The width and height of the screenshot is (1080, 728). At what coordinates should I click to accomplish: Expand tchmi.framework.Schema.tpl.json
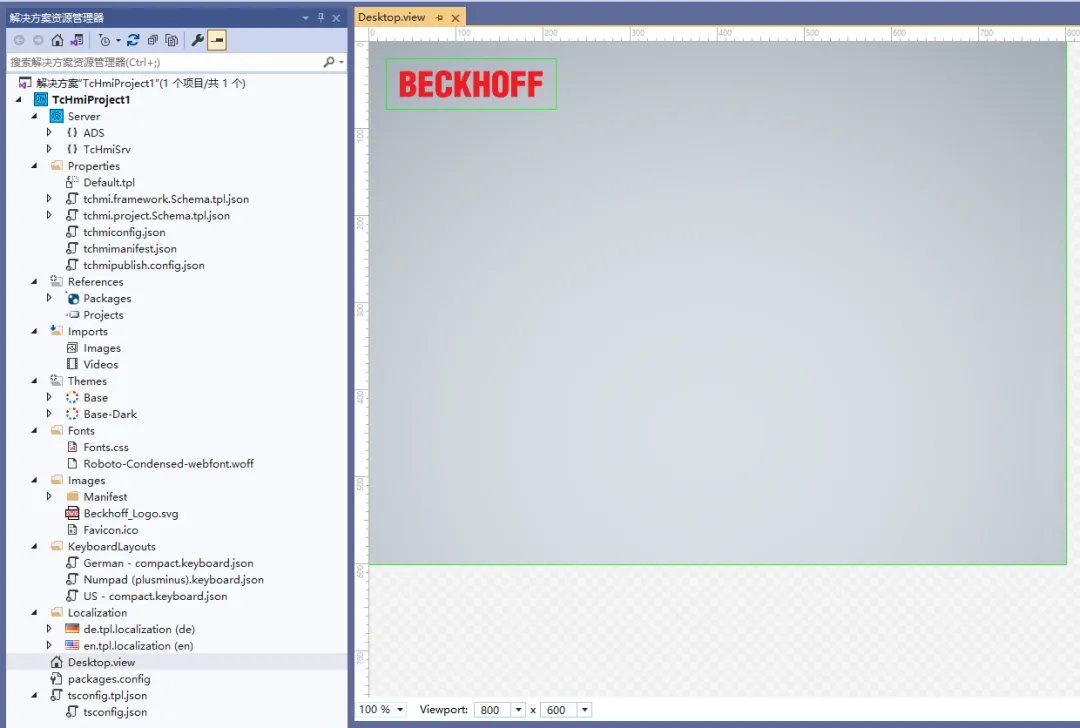[49, 198]
